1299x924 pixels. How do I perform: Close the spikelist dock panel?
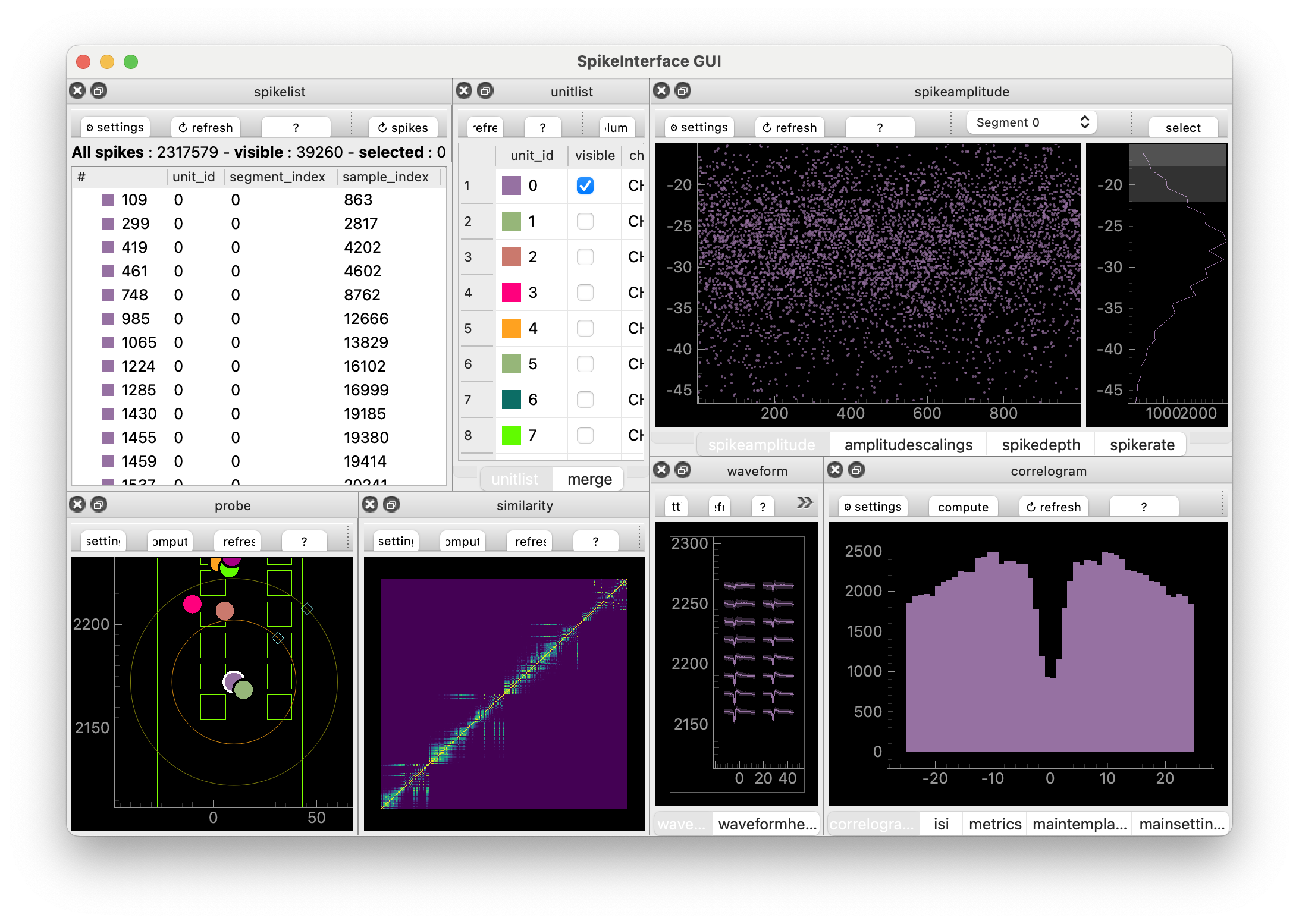click(77, 91)
